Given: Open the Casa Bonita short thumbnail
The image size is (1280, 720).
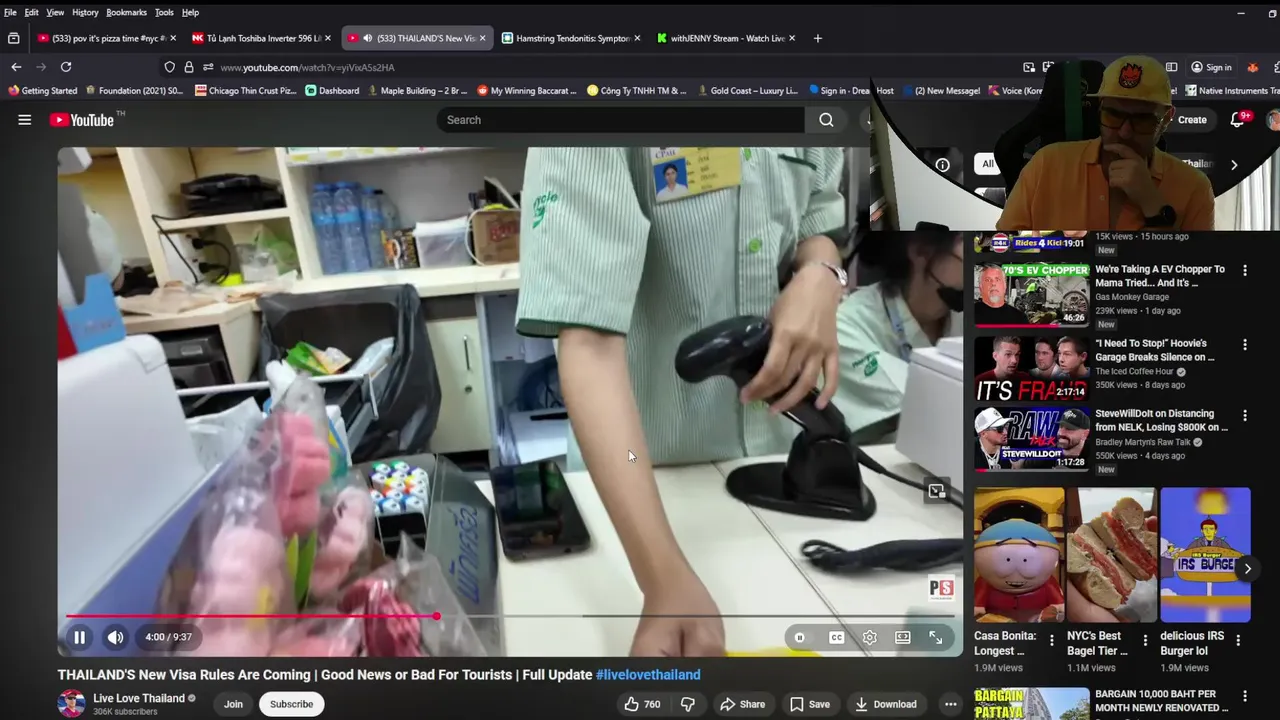Looking at the screenshot, I should 1019,555.
